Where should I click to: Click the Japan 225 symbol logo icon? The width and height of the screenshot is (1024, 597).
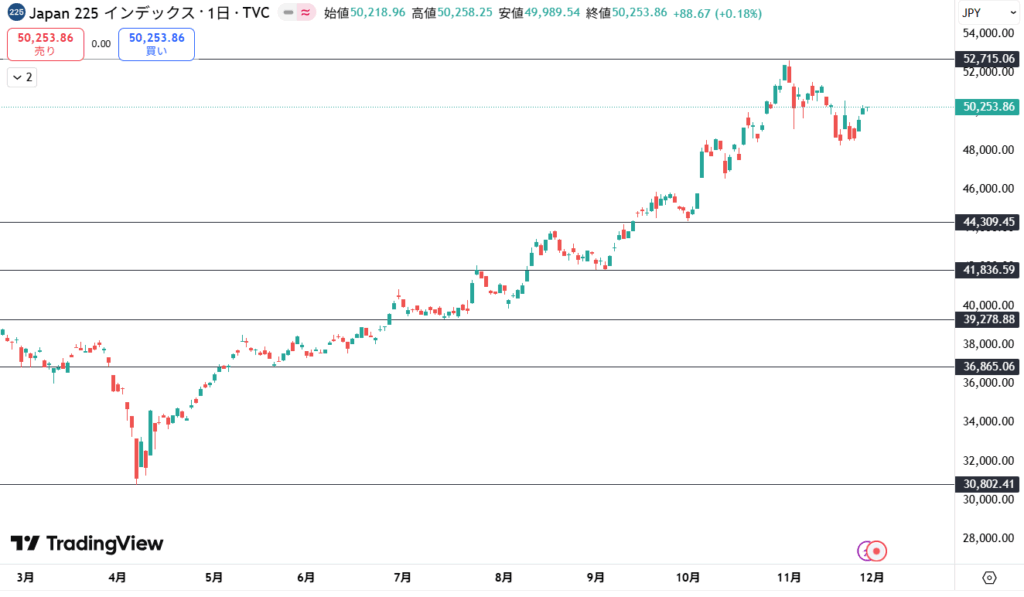coord(16,13)
